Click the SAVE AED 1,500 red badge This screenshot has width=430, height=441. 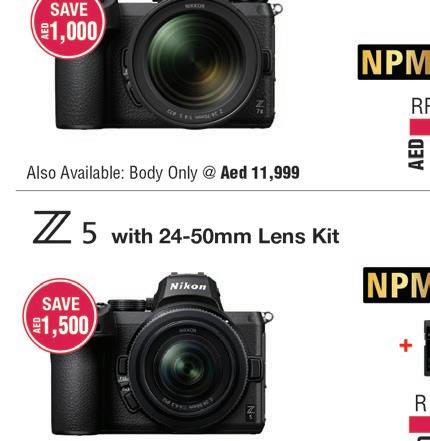60,316
